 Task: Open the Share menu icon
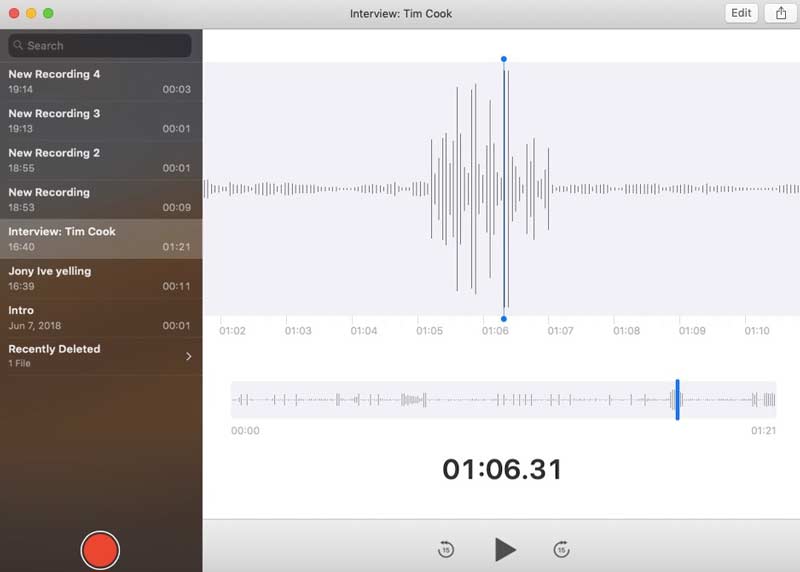click(780, 13)
